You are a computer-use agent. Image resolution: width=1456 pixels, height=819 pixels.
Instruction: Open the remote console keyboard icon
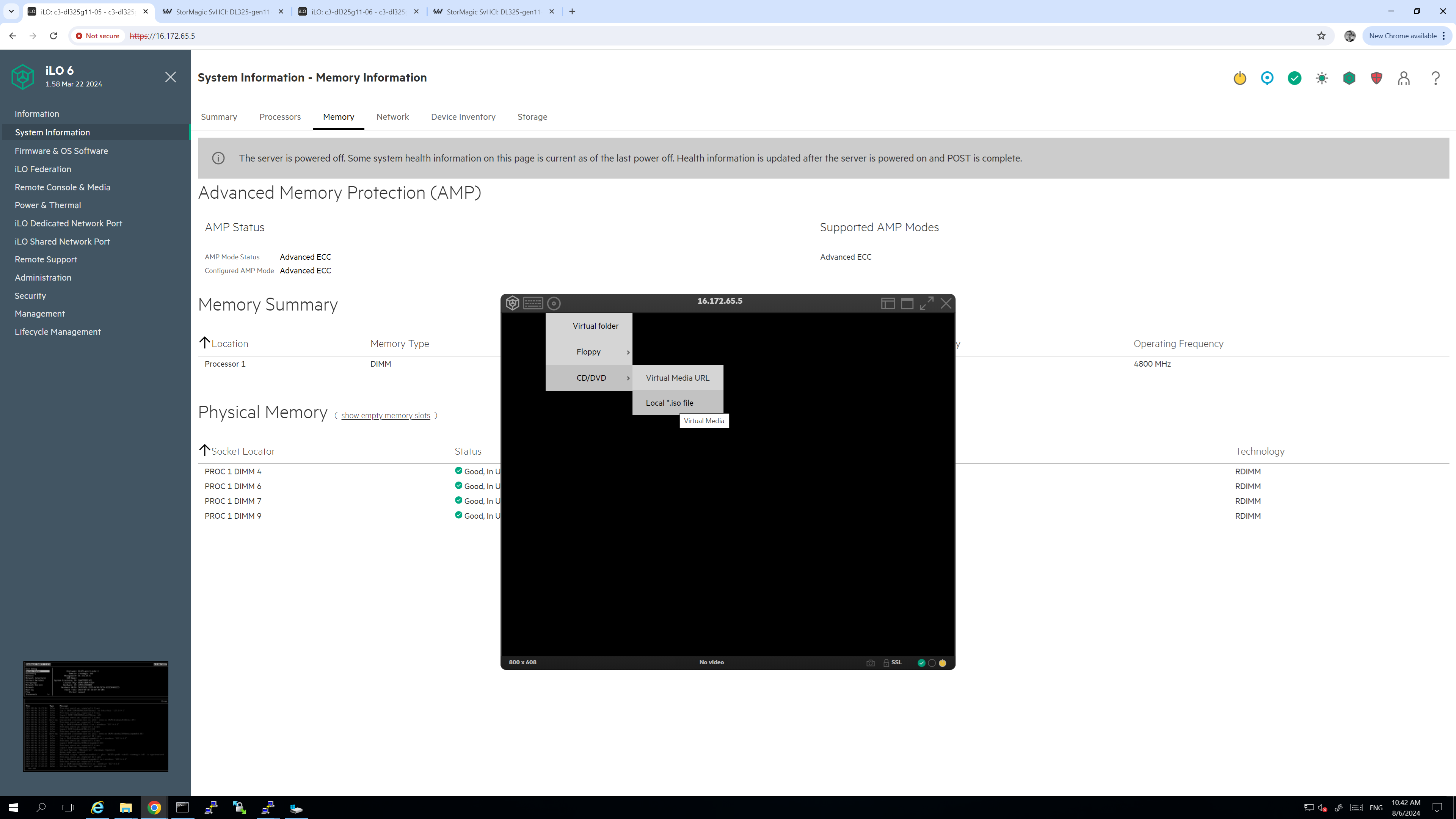[x=532, y=303]
